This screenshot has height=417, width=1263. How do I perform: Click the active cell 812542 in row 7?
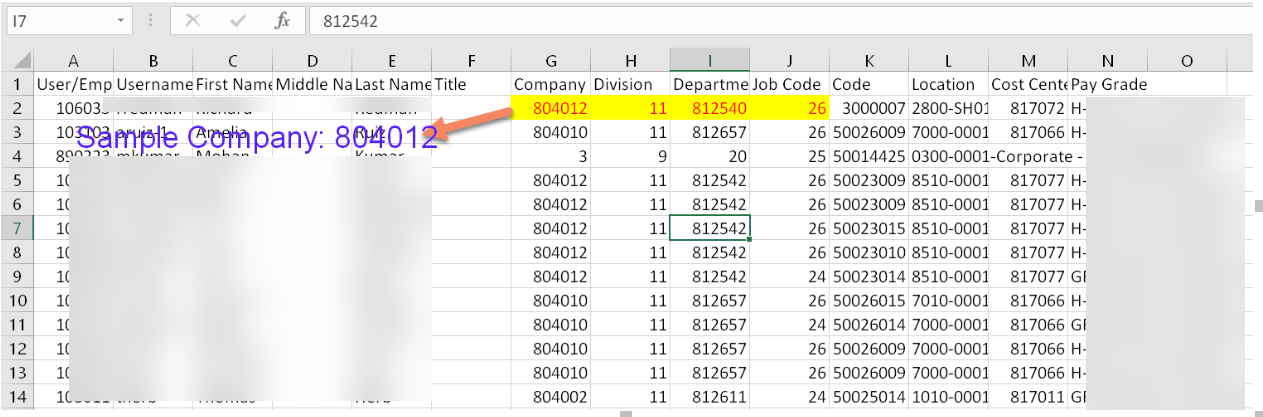click(x=709, y=228)
